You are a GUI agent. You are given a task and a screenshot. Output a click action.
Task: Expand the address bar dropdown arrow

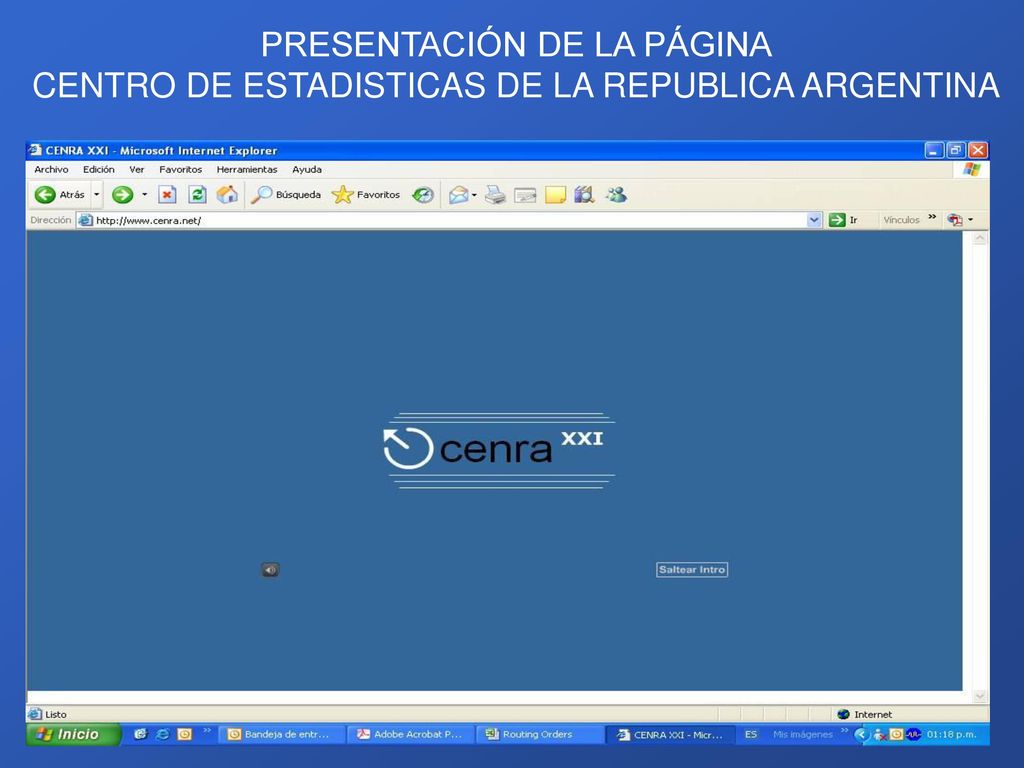click(x=814, y=220)
